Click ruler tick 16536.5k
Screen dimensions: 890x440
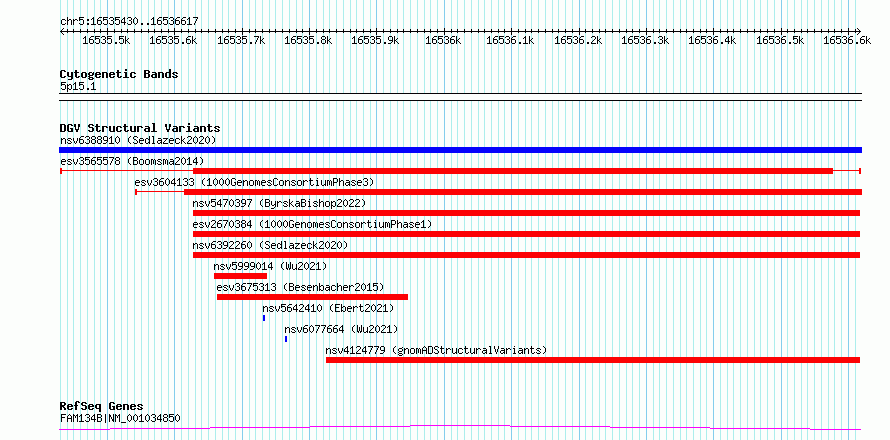[x=780, y=40]
